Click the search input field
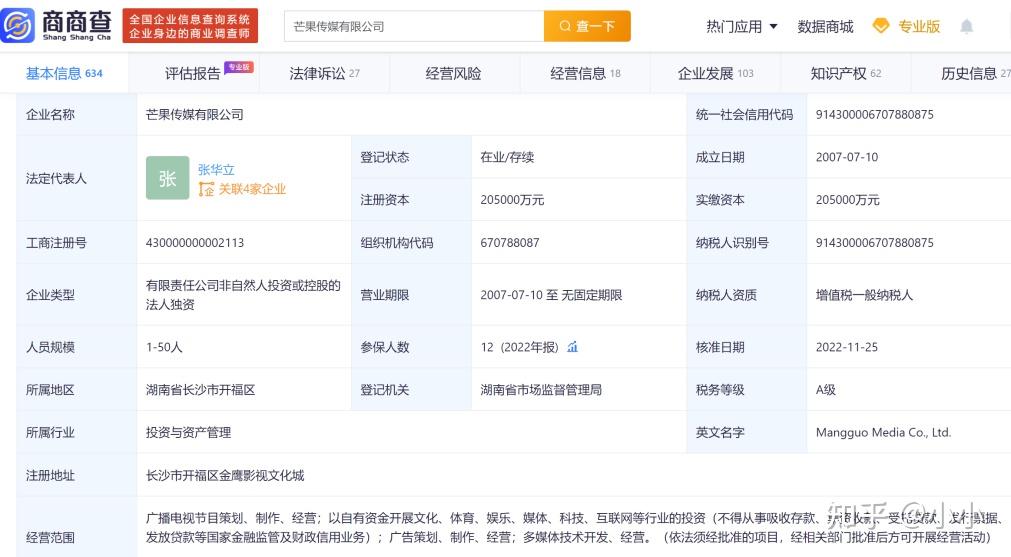Viewport: 1011px width, 557px height. point(414,26)
